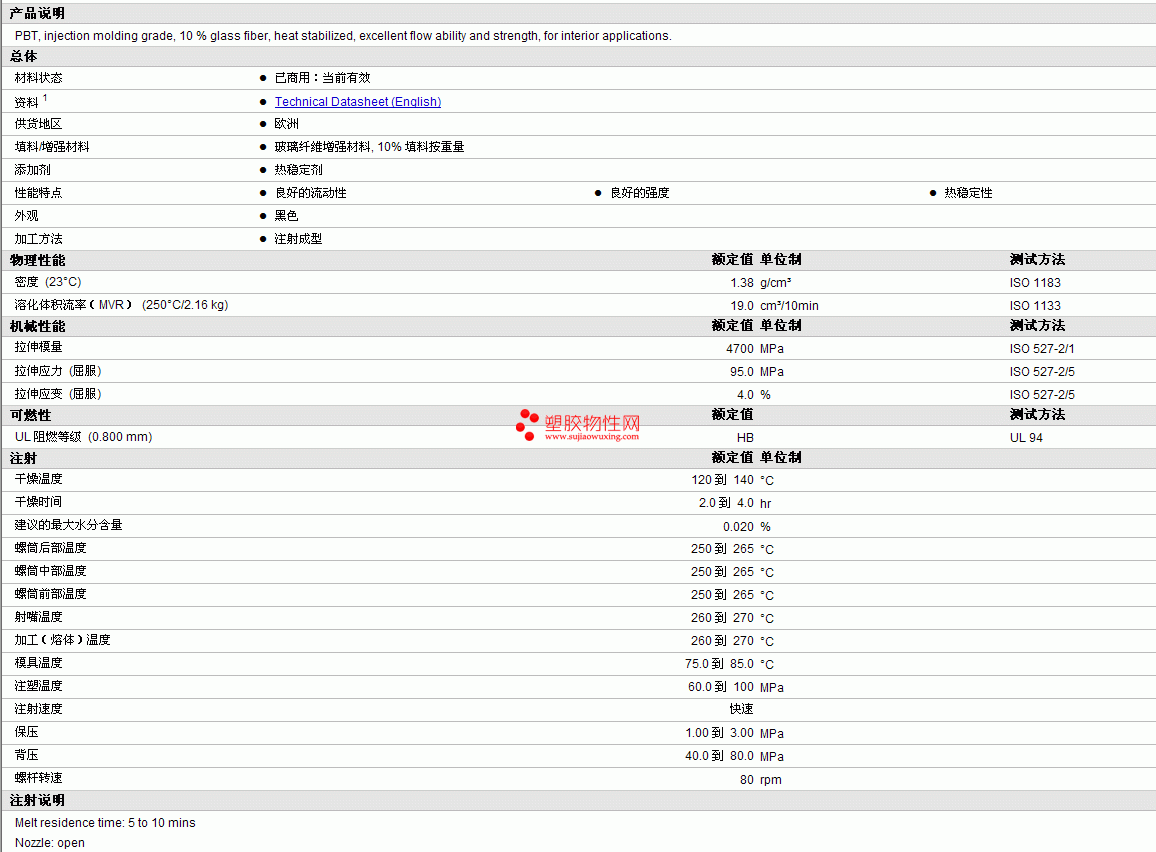Click the 快速 injection speed value
Screen dimensions: 1156x852
pyautogui.click(x=742, y=709)
